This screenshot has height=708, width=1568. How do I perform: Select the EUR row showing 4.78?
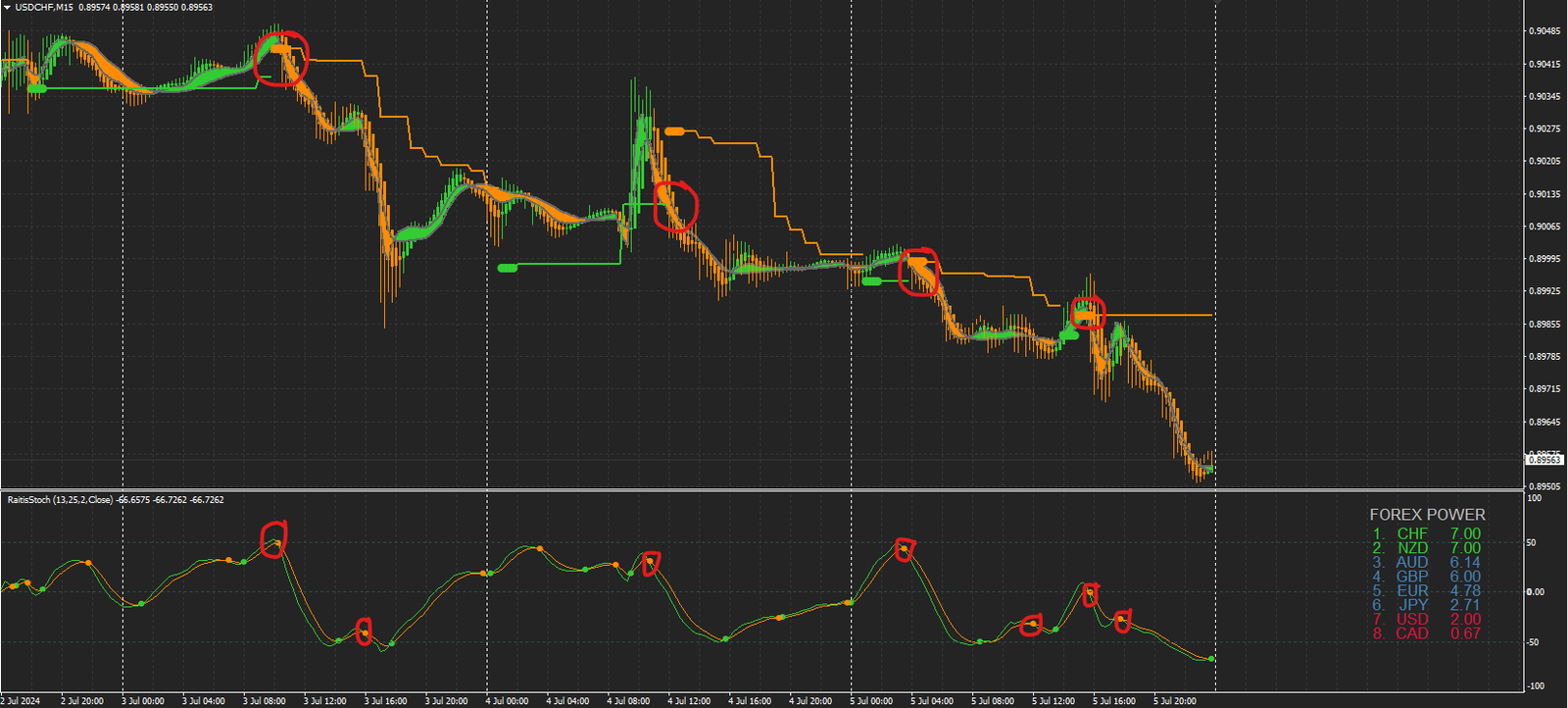click(x=1427, y=591)
